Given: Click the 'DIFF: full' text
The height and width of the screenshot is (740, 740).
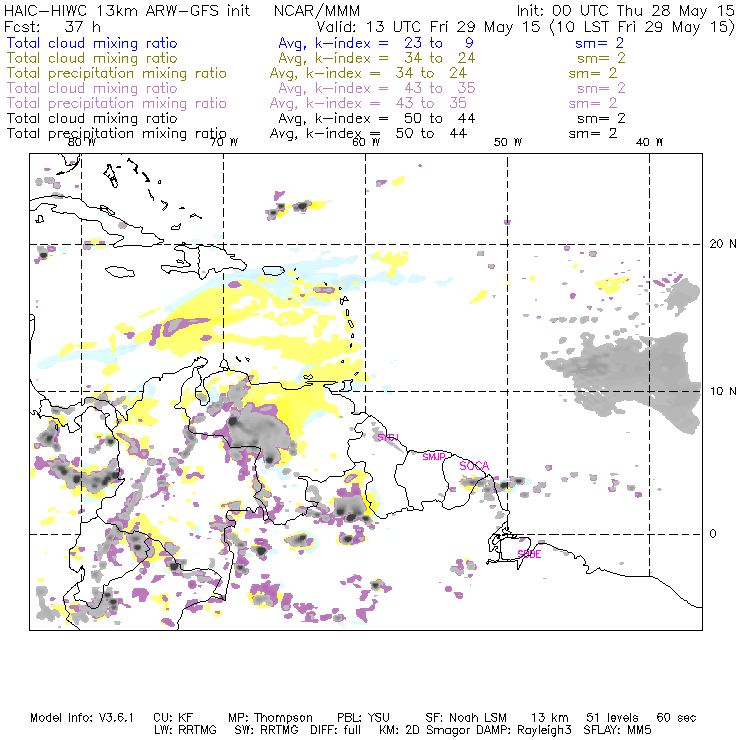Looking at the screenshot, I should click(336, 730).
